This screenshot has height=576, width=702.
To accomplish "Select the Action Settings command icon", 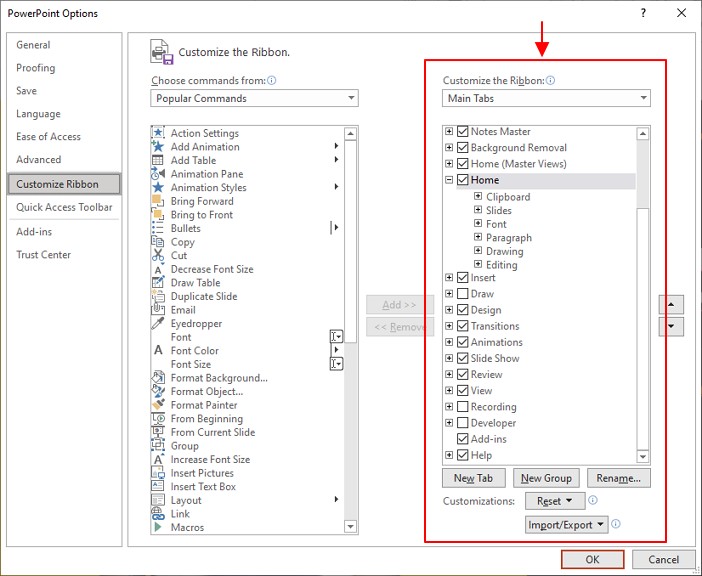I will click(158, 133).
